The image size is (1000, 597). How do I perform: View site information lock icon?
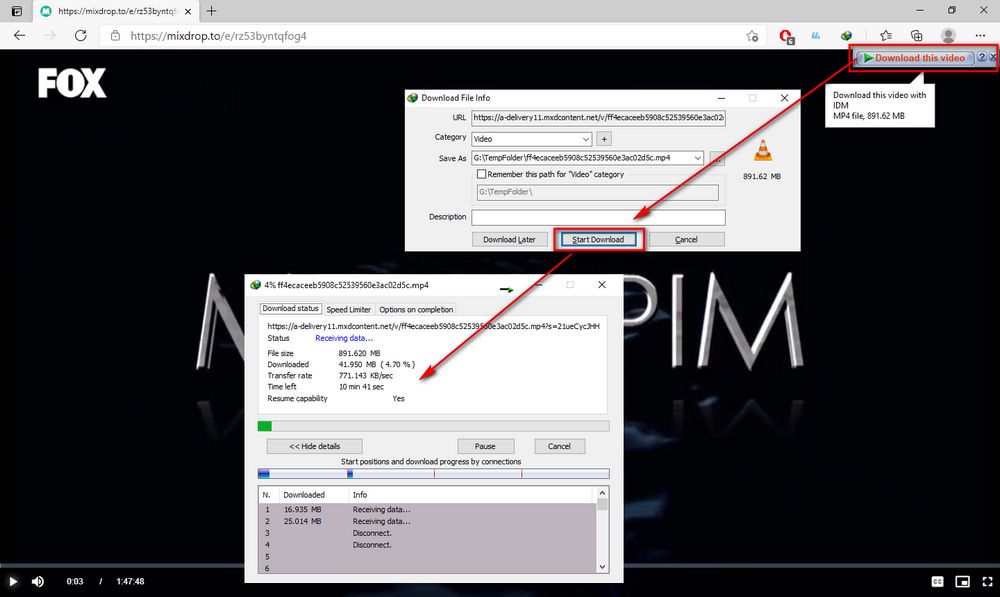(x=115, y=36)
